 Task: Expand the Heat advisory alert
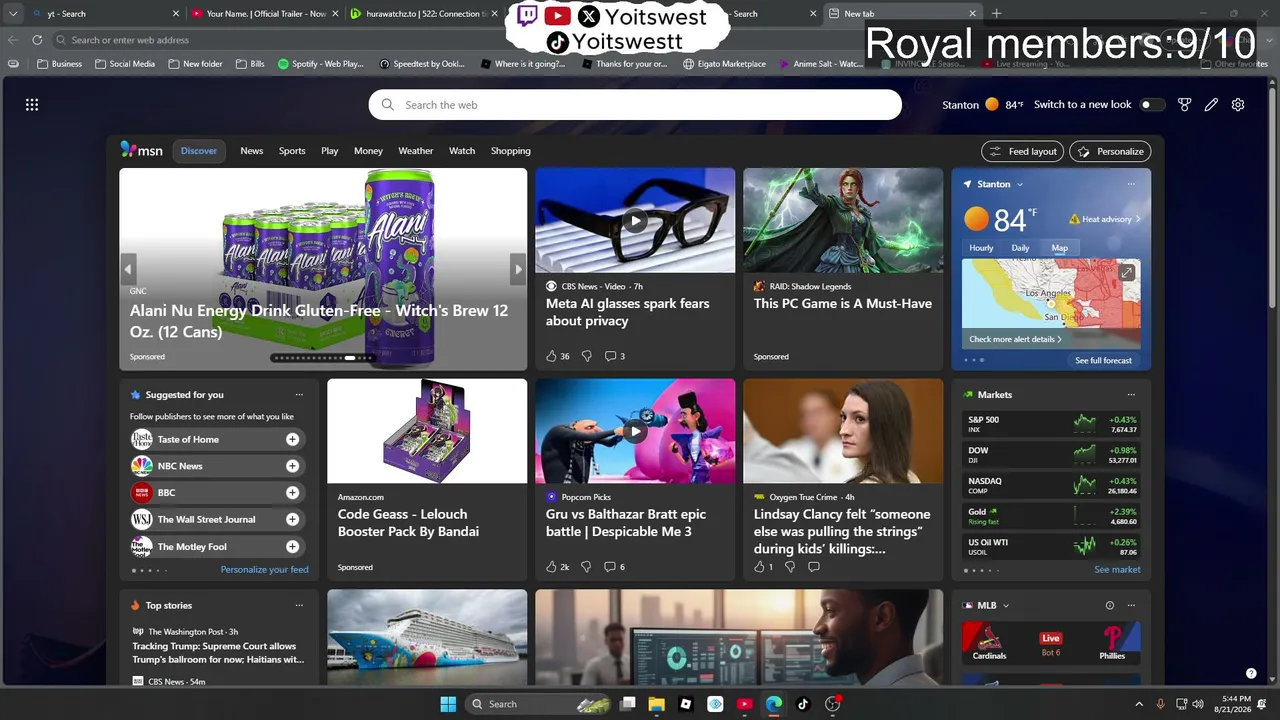pyautogui.click(x=1105, y=219)
